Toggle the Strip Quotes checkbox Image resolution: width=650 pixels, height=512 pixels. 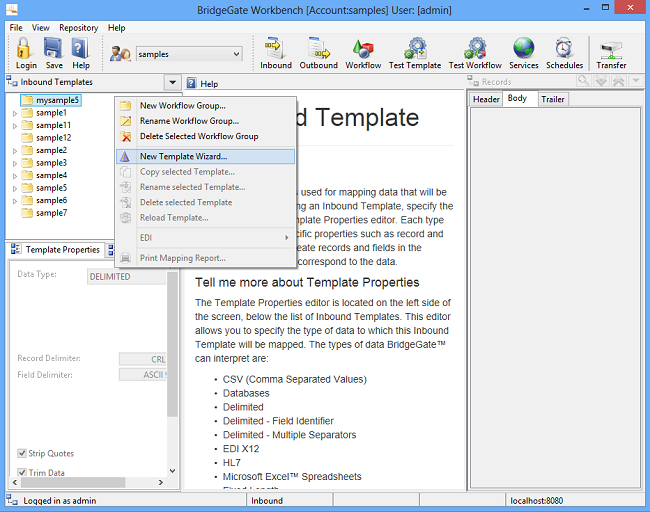click(22, 453)
